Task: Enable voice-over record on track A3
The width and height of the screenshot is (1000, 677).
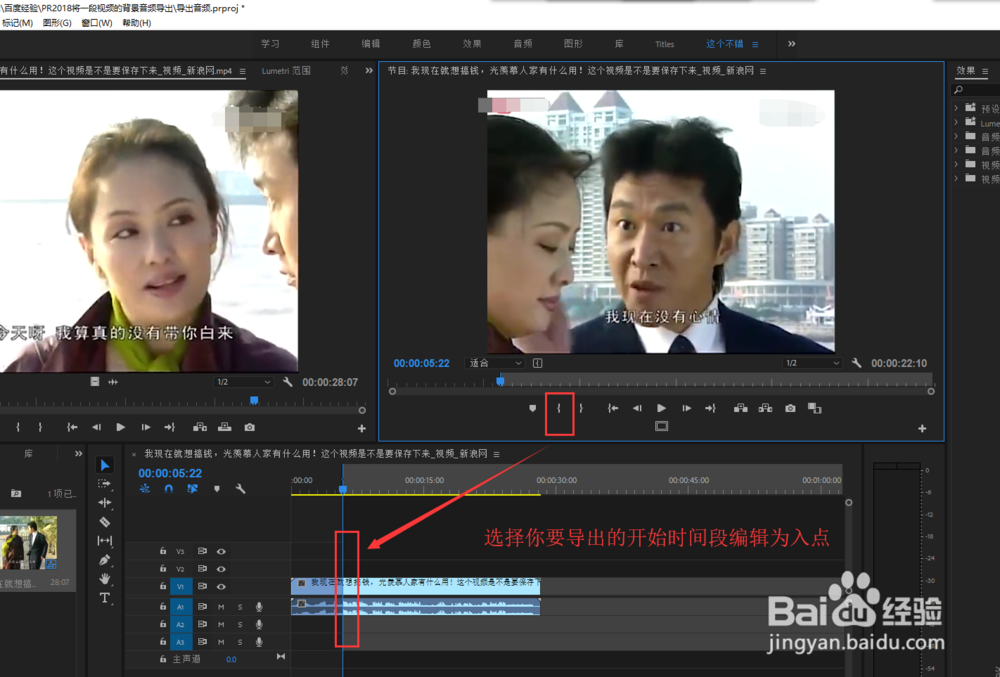Action: (x=259, y=642)
